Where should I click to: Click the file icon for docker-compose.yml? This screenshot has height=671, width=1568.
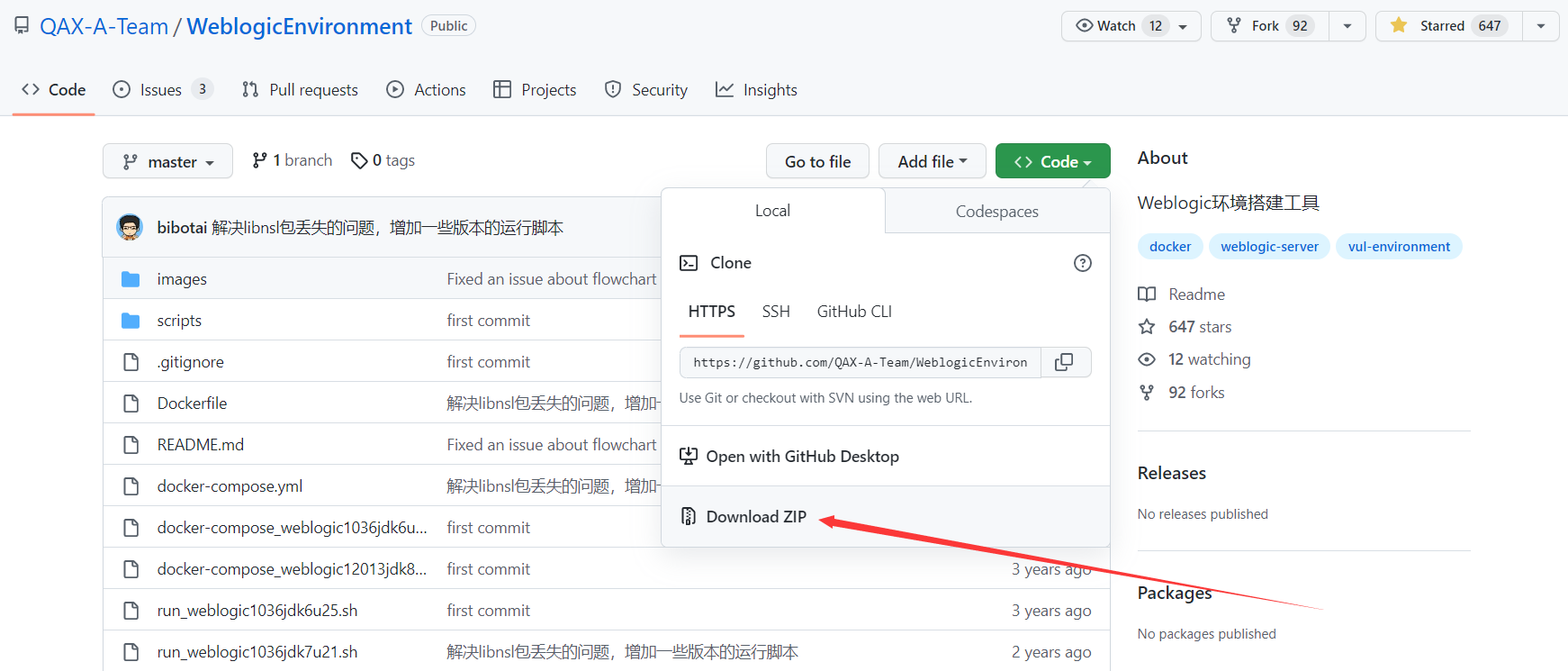click(x=131, y=486)
